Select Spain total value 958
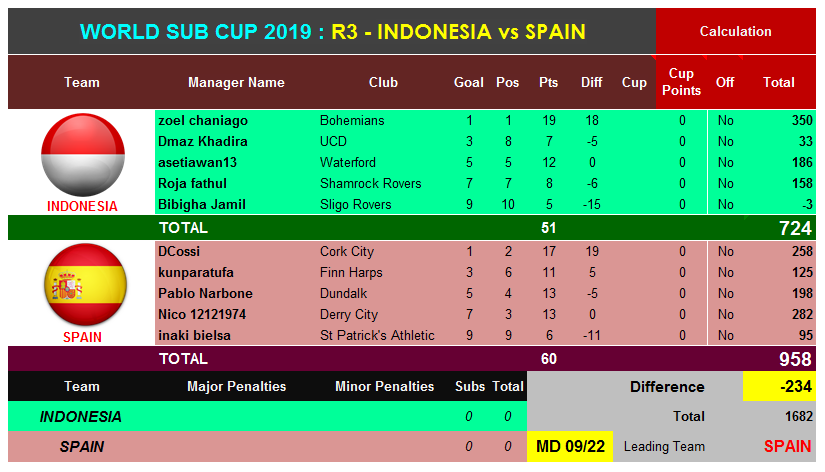 tap(795, 359)
